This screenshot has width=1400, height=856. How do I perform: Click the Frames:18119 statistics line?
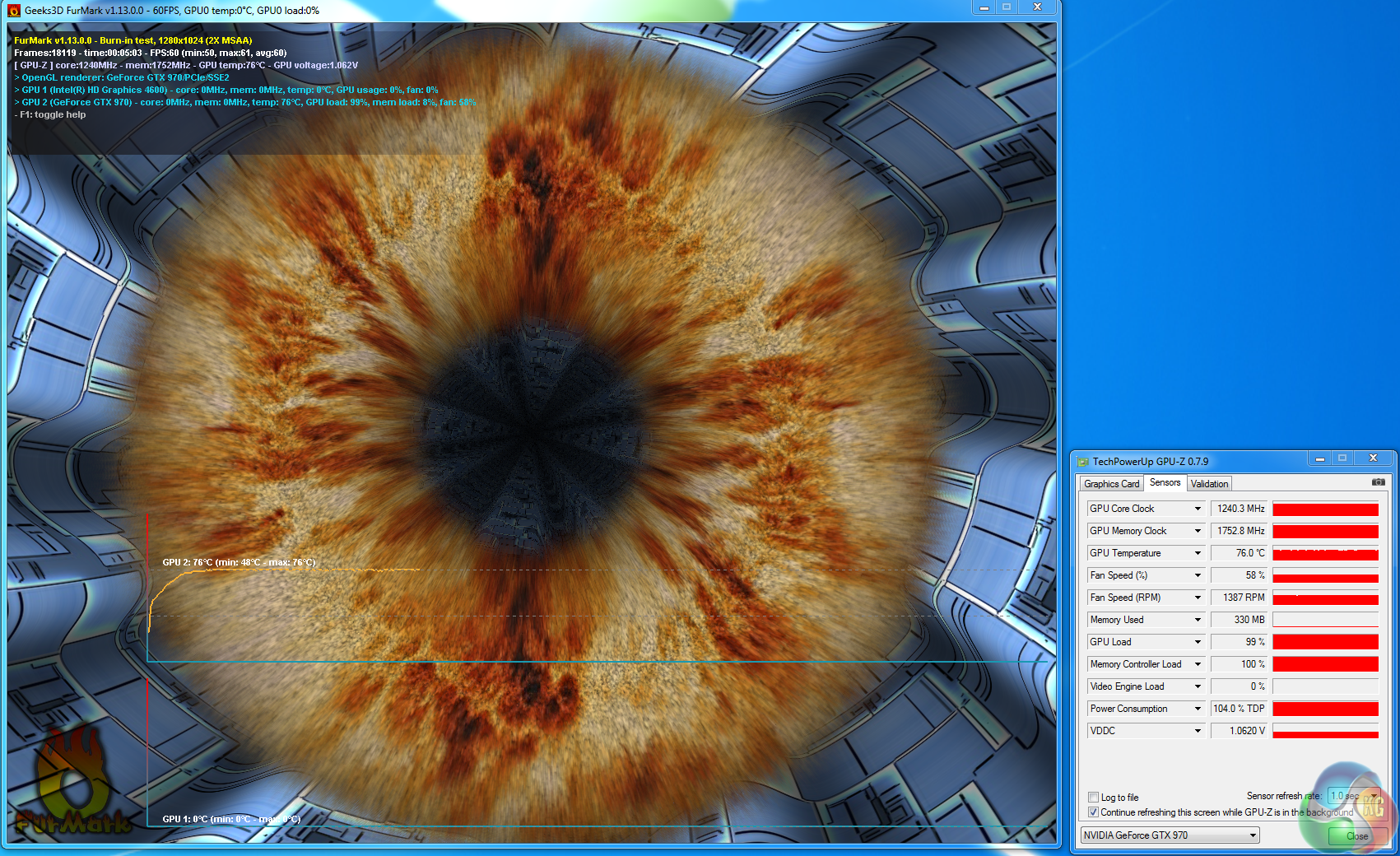pos(151,53)
